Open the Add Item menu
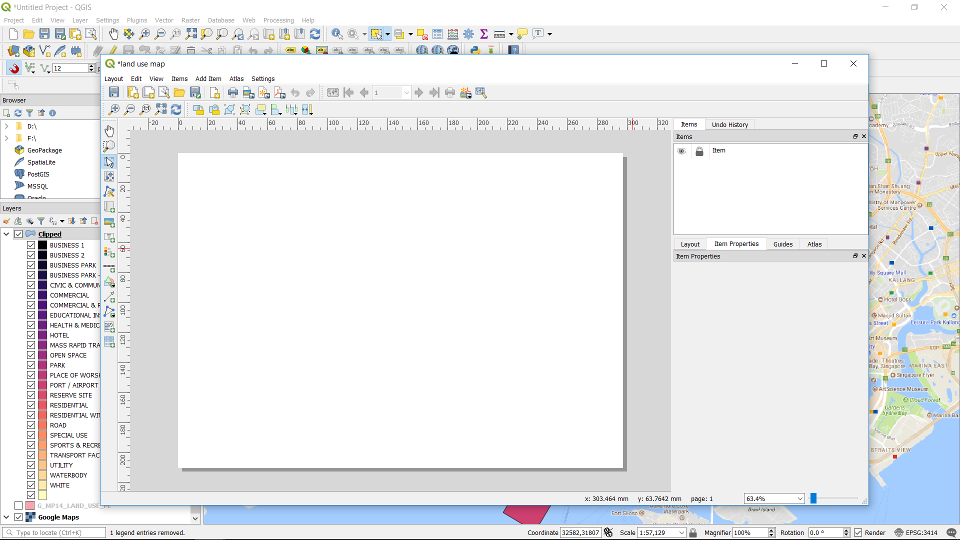The height and width of the screenshot is (540, 960). coord(208,78)
